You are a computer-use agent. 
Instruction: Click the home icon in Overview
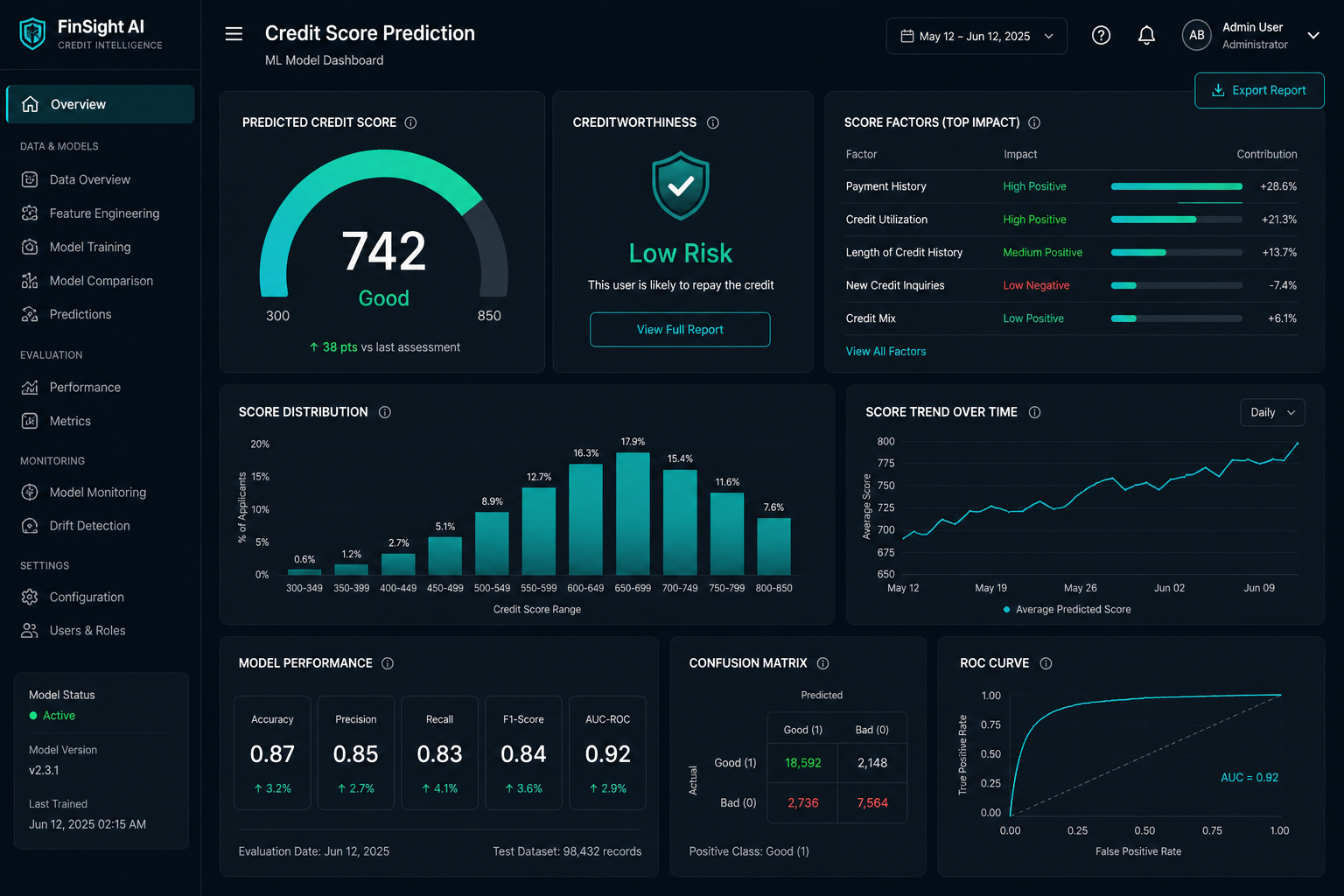30,104
